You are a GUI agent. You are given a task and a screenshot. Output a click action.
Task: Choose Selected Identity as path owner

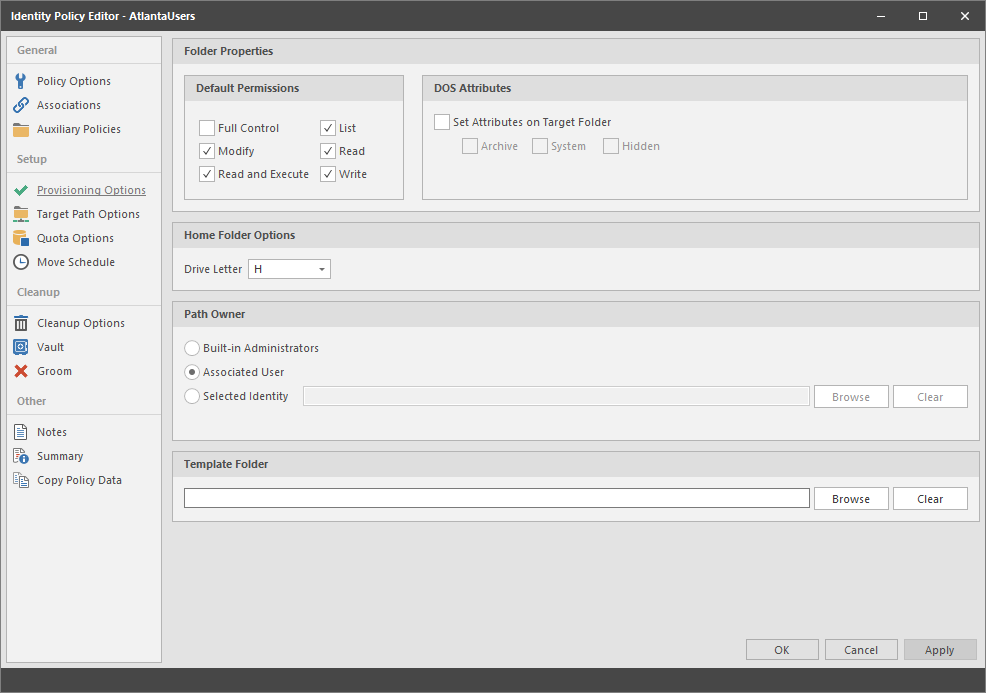click(191, 396)
